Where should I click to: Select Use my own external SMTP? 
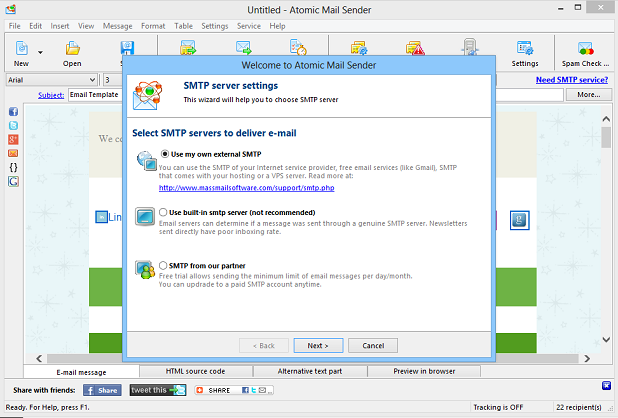point(165,154)
